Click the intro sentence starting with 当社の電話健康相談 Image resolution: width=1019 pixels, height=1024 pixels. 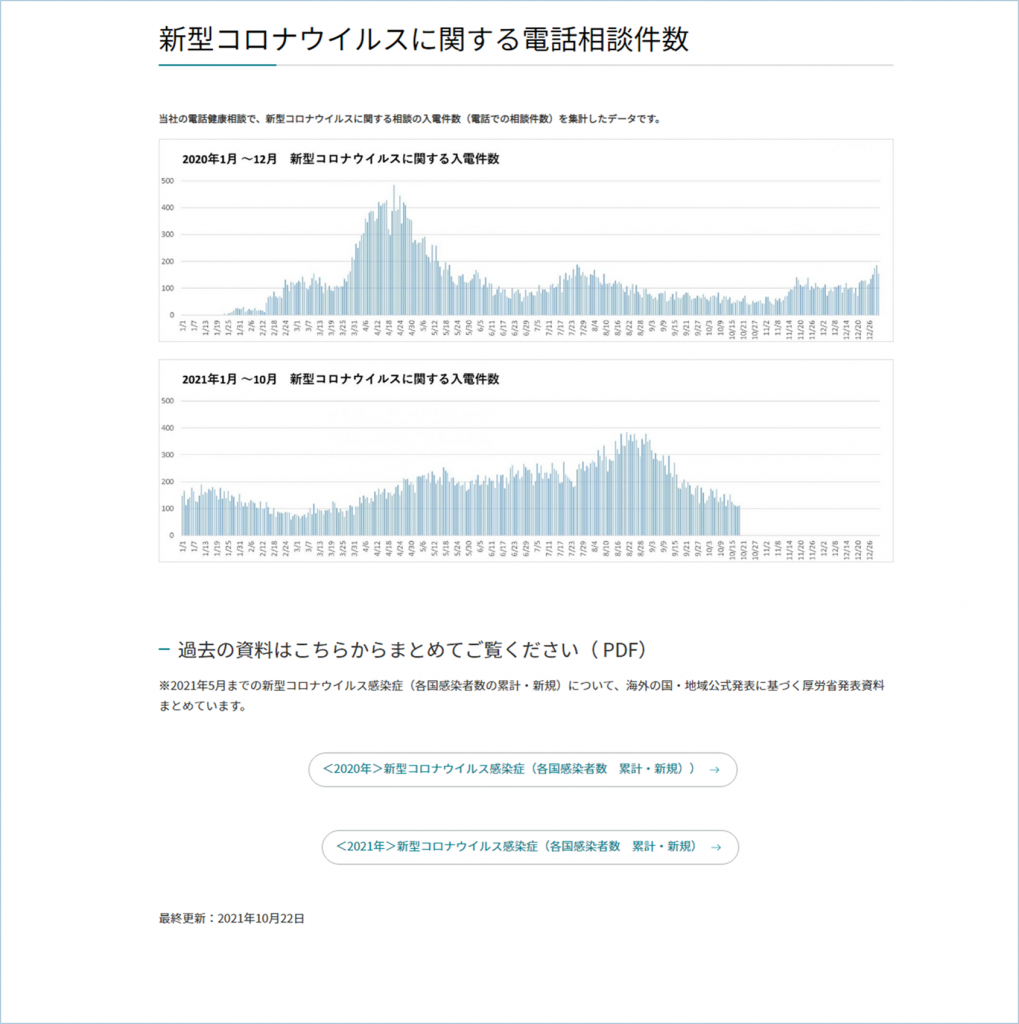click(x=409, y=119)
